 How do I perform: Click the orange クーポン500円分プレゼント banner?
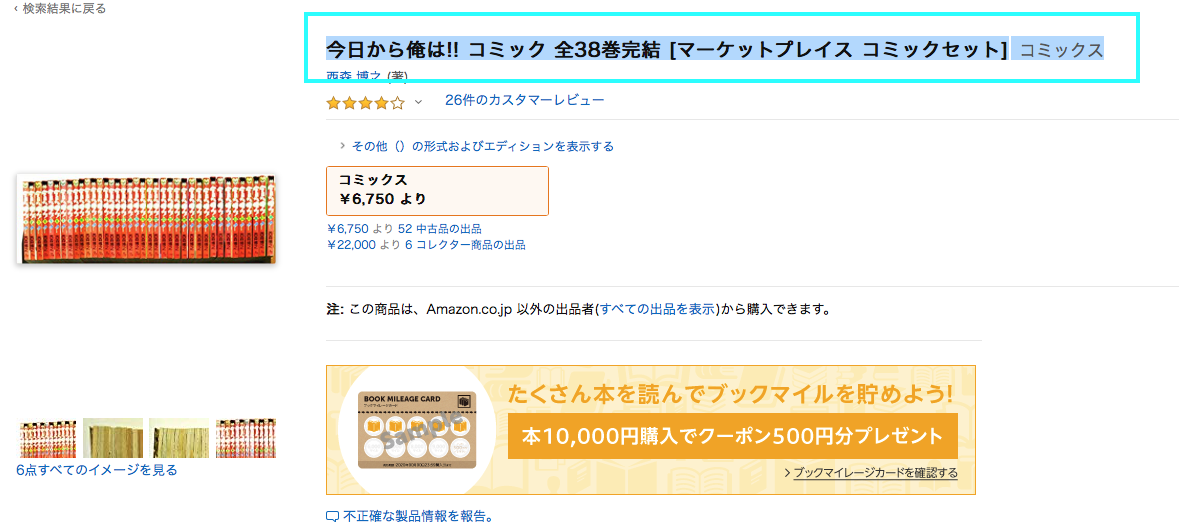732,436
